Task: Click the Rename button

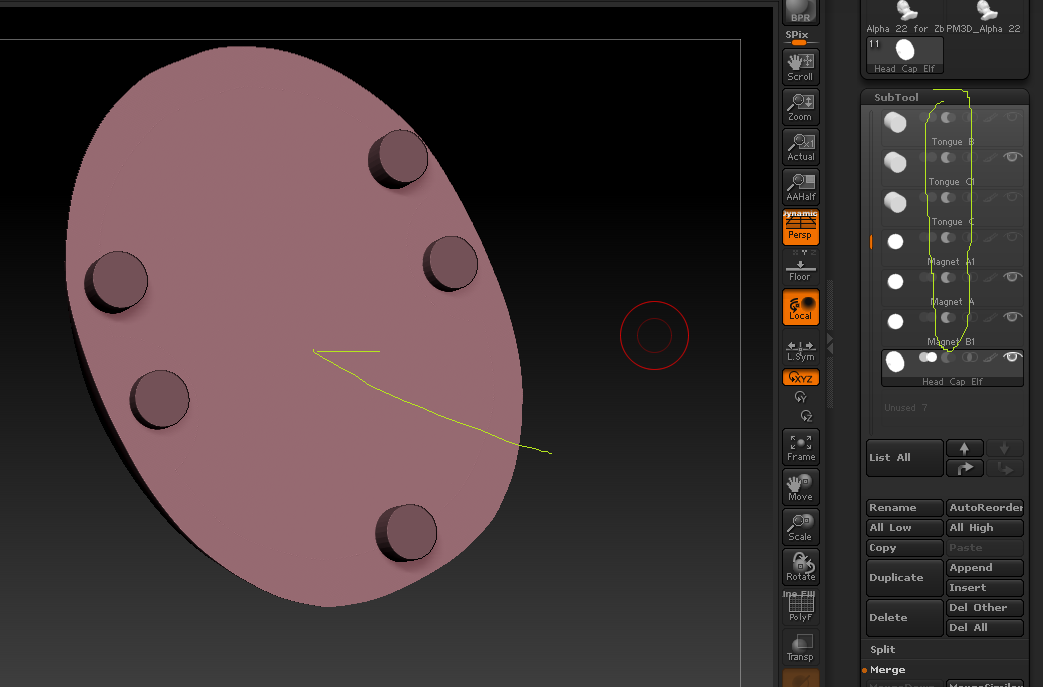Action: pyautogui.click(x=905, y=507)
